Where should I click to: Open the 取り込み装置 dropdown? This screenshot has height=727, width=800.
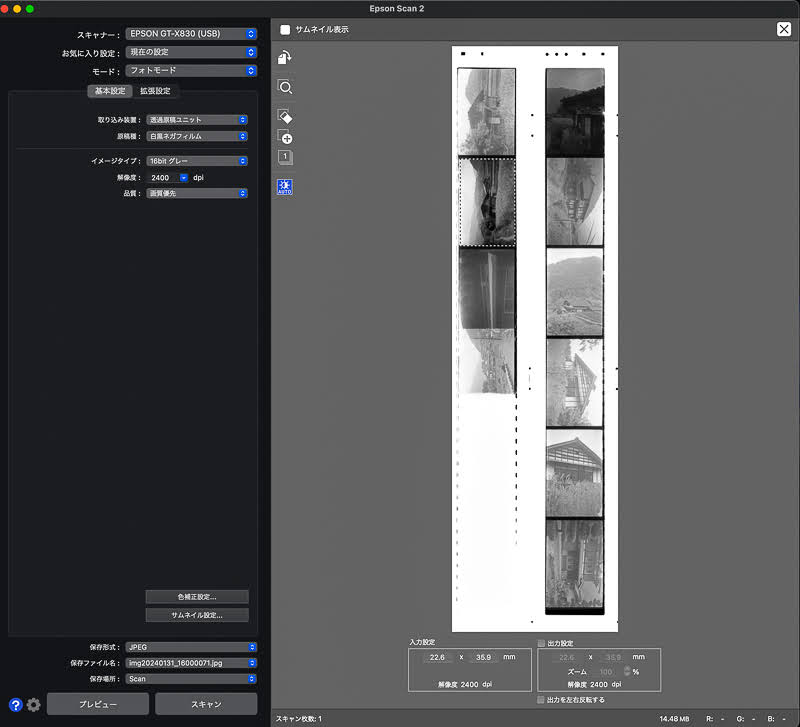(x=197, y=119)
